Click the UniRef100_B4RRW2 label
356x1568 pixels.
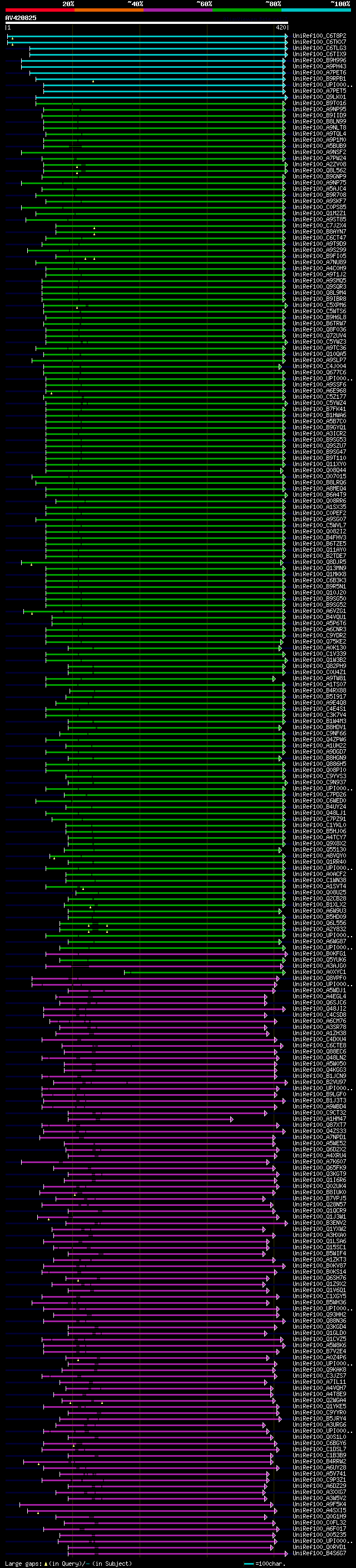pos(319,1461)
